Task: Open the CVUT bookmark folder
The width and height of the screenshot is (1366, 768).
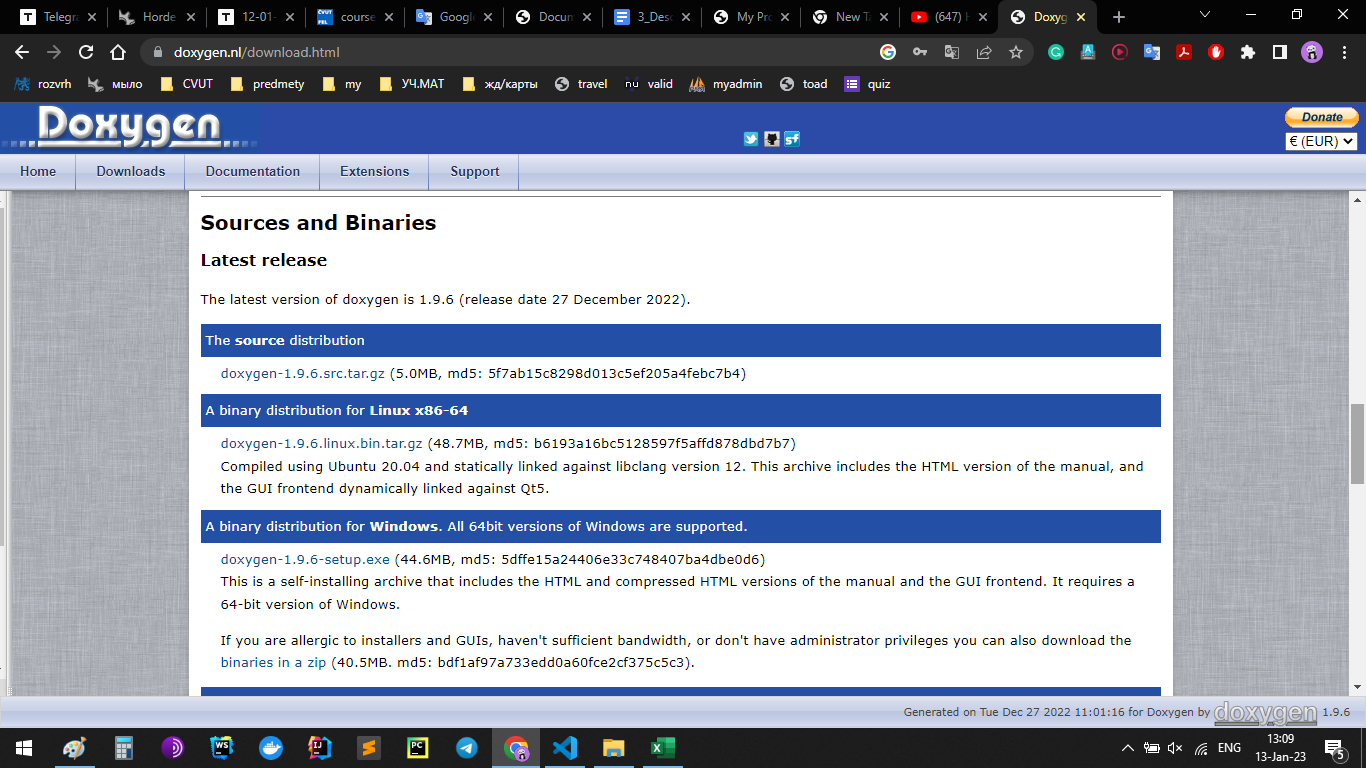Action: (186, 84)
